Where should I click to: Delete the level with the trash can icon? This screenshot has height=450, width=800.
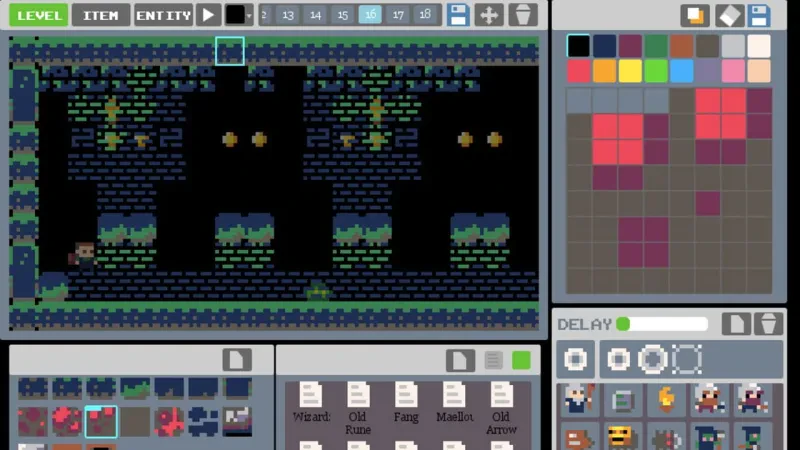[x=523, y=15]
